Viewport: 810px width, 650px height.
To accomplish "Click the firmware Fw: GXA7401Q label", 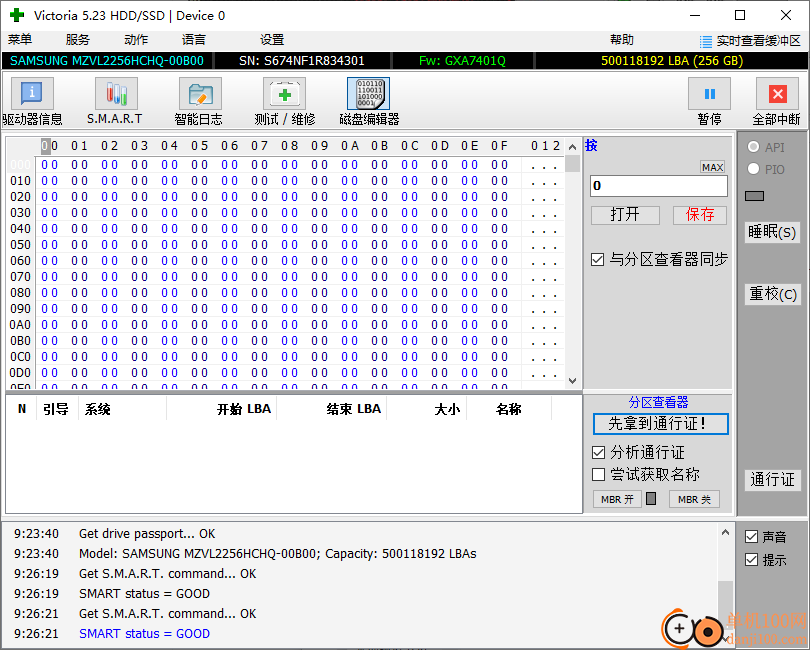I will (462, 61).
